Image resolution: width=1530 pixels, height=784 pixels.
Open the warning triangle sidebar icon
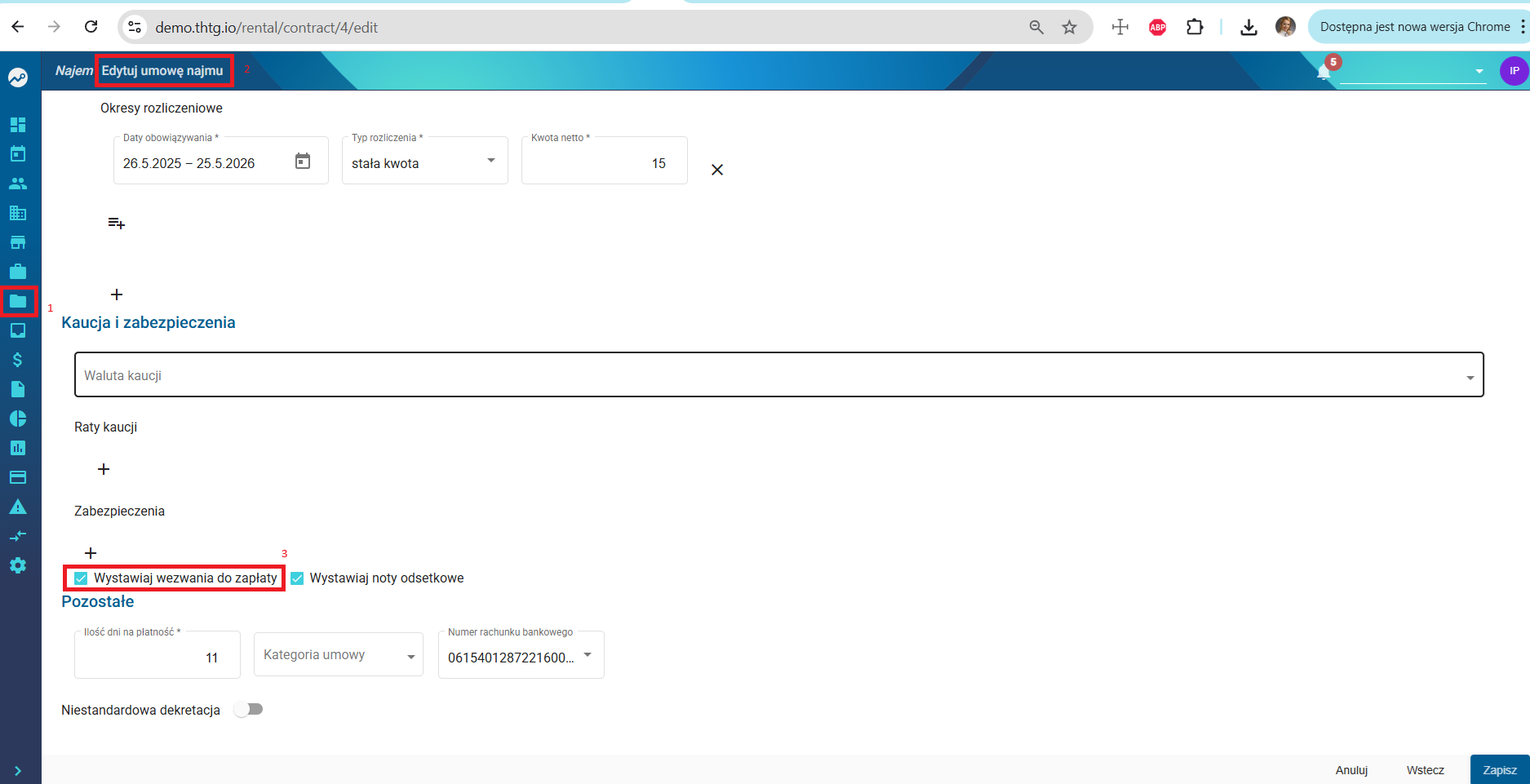tap(17, 507)
